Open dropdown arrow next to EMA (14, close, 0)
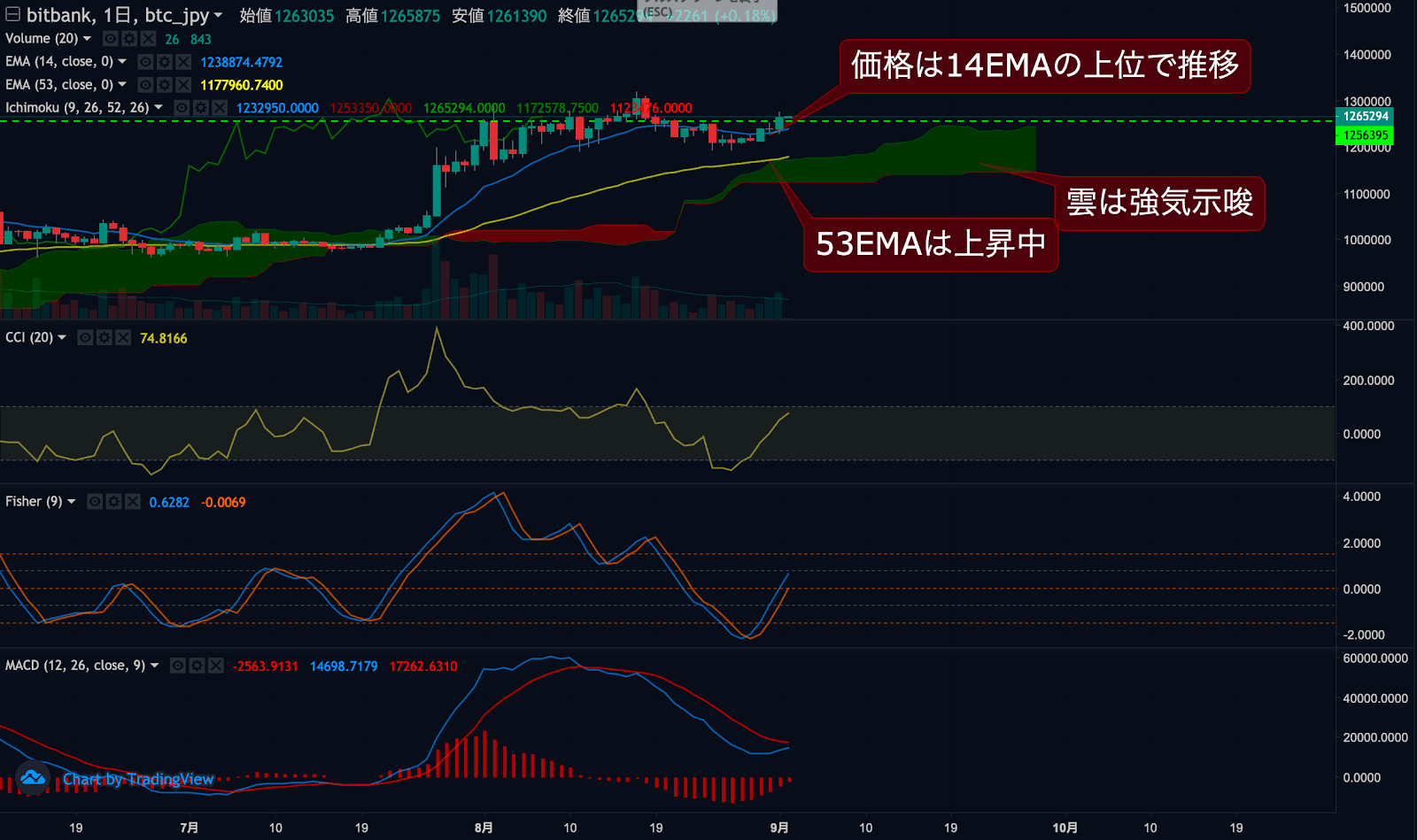The width and height of the screenshot is (1417, 840). [122, 62]
